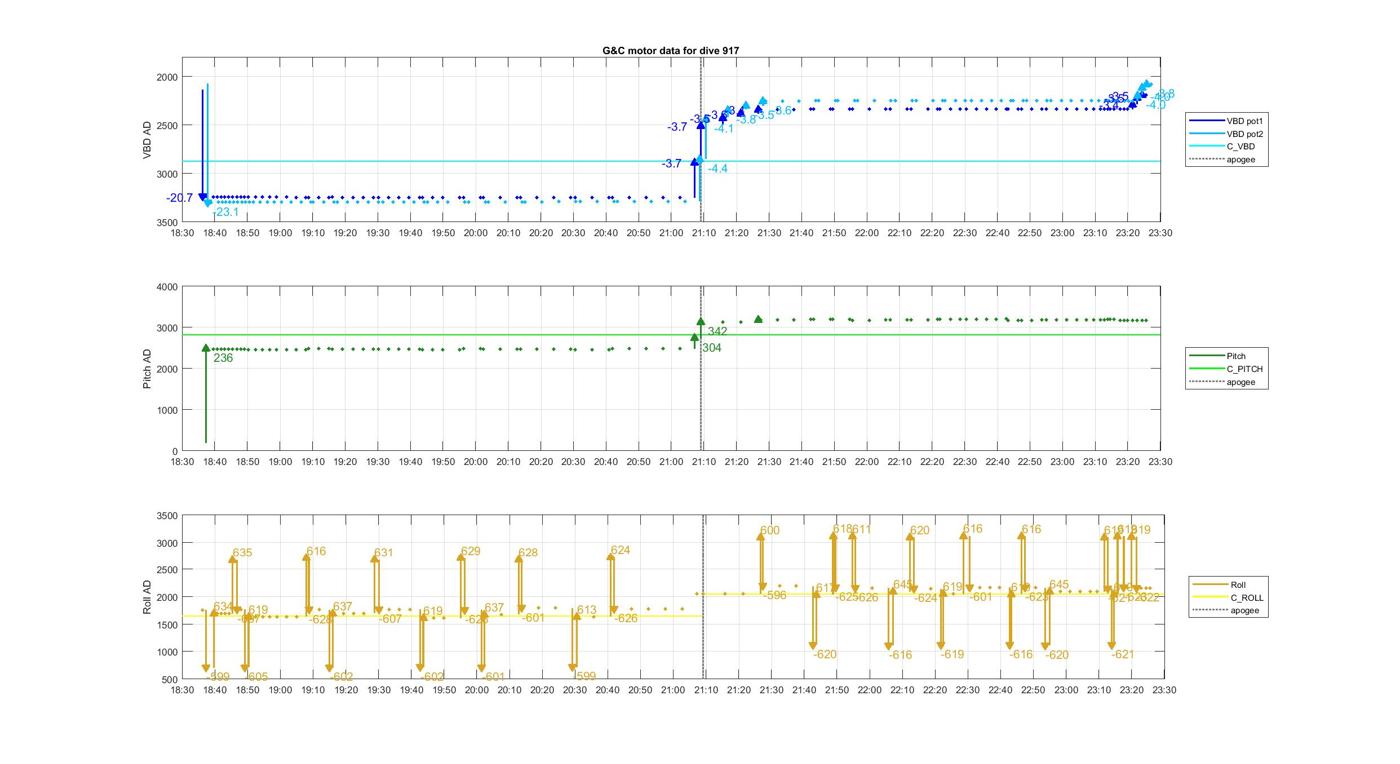Click the title "G&C motor data for dive 917"
This screenshot has height=764, width=1400.
671,50
